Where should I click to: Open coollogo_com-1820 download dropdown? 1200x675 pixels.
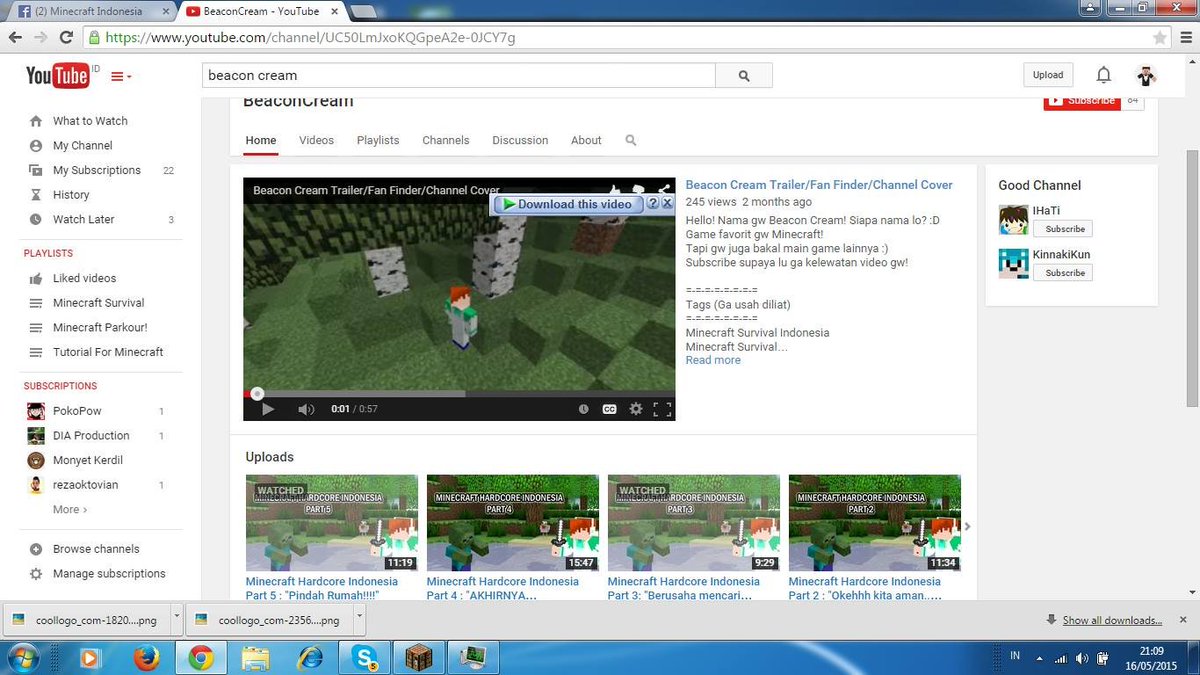[177, 620]
